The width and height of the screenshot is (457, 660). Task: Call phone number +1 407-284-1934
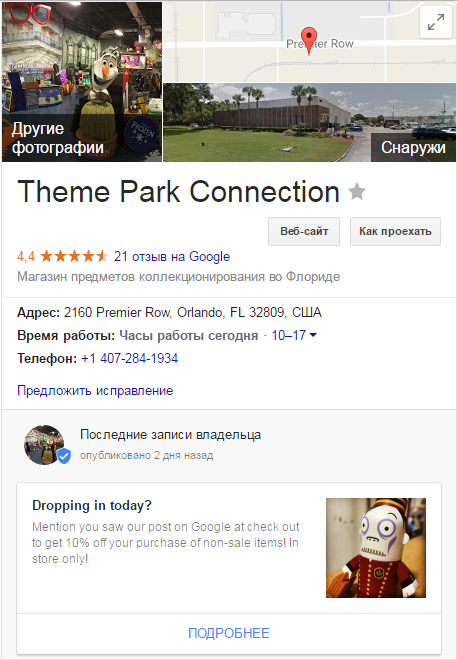pyautogui.click(x=129, y=358)
